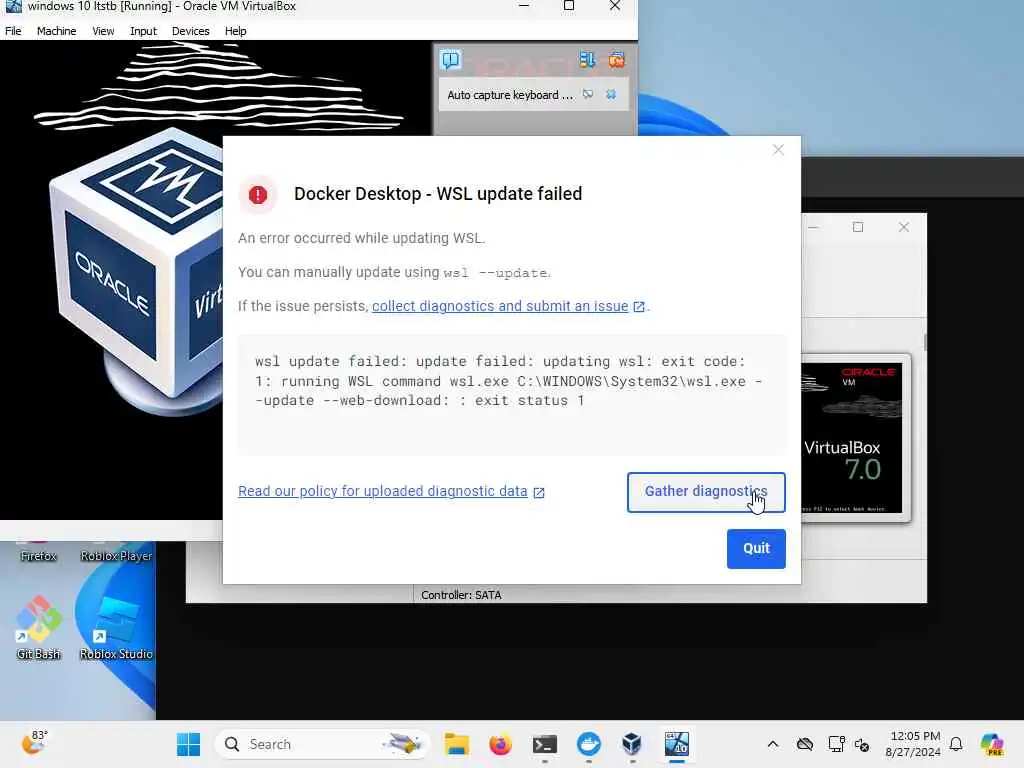Open Roblox Studio desktop shortcut
Image resolution: width=1024 pixels, height=768 pixels.
click(x=116, y=628)
